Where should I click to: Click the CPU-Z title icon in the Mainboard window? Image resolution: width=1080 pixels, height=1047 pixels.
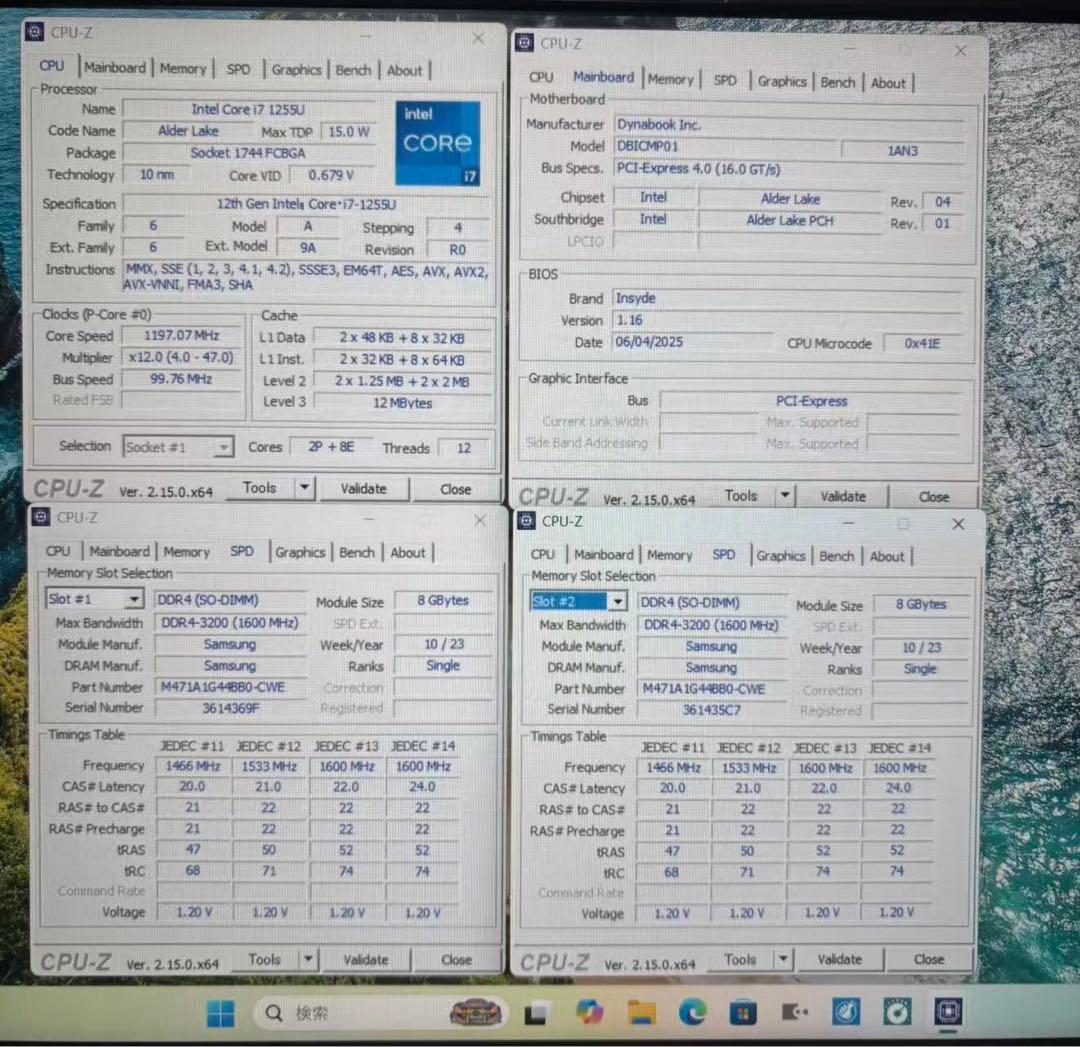pos(525,43)
